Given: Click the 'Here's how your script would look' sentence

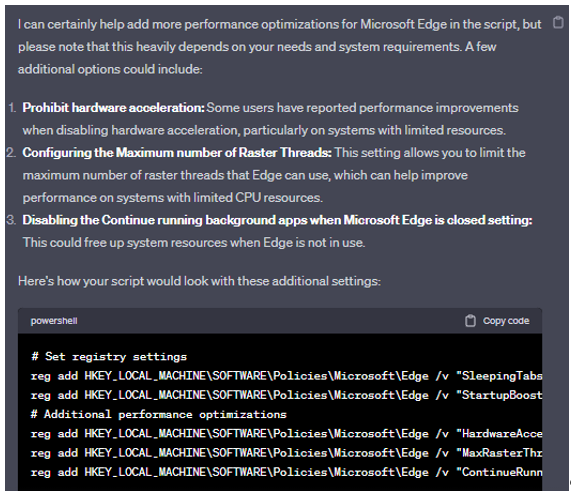Looking at the screenshot, I should (x=199, y=281).
